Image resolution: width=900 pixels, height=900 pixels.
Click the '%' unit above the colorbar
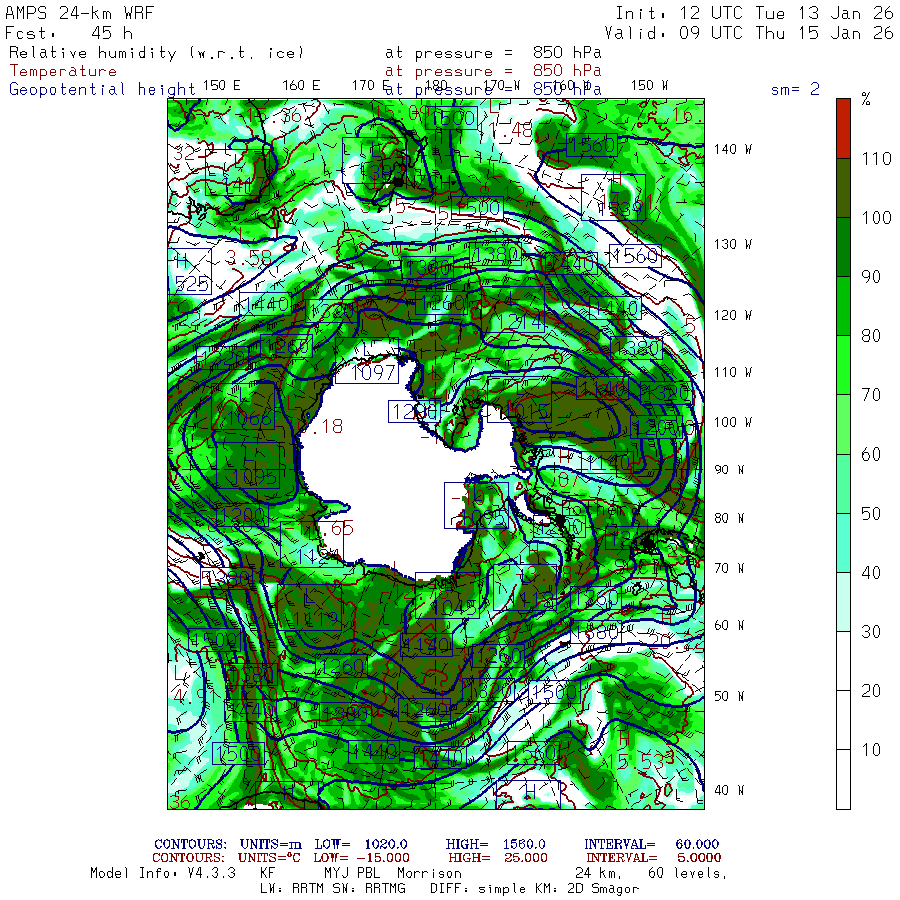(866, 99)
